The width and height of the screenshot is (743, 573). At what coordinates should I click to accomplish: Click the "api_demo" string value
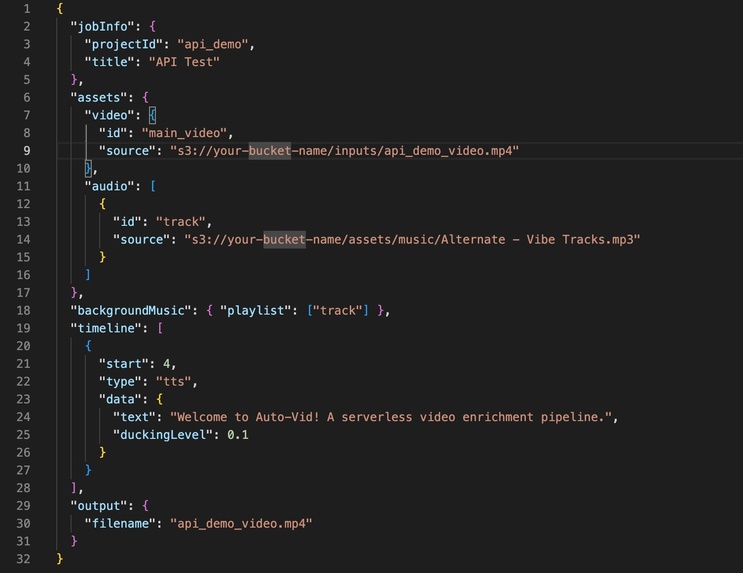click(x=212, y=44)
